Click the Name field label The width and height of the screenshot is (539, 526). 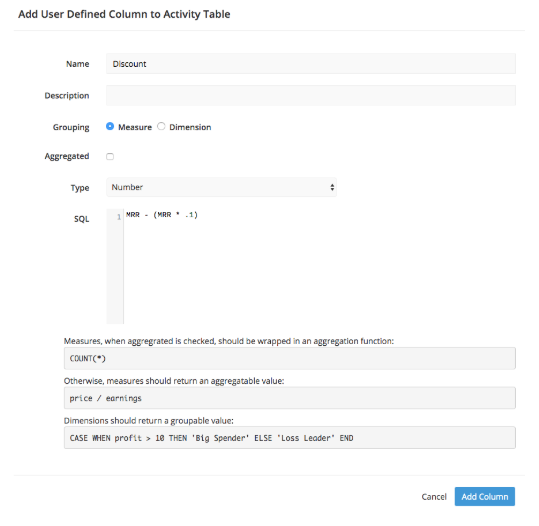(78, 64)
